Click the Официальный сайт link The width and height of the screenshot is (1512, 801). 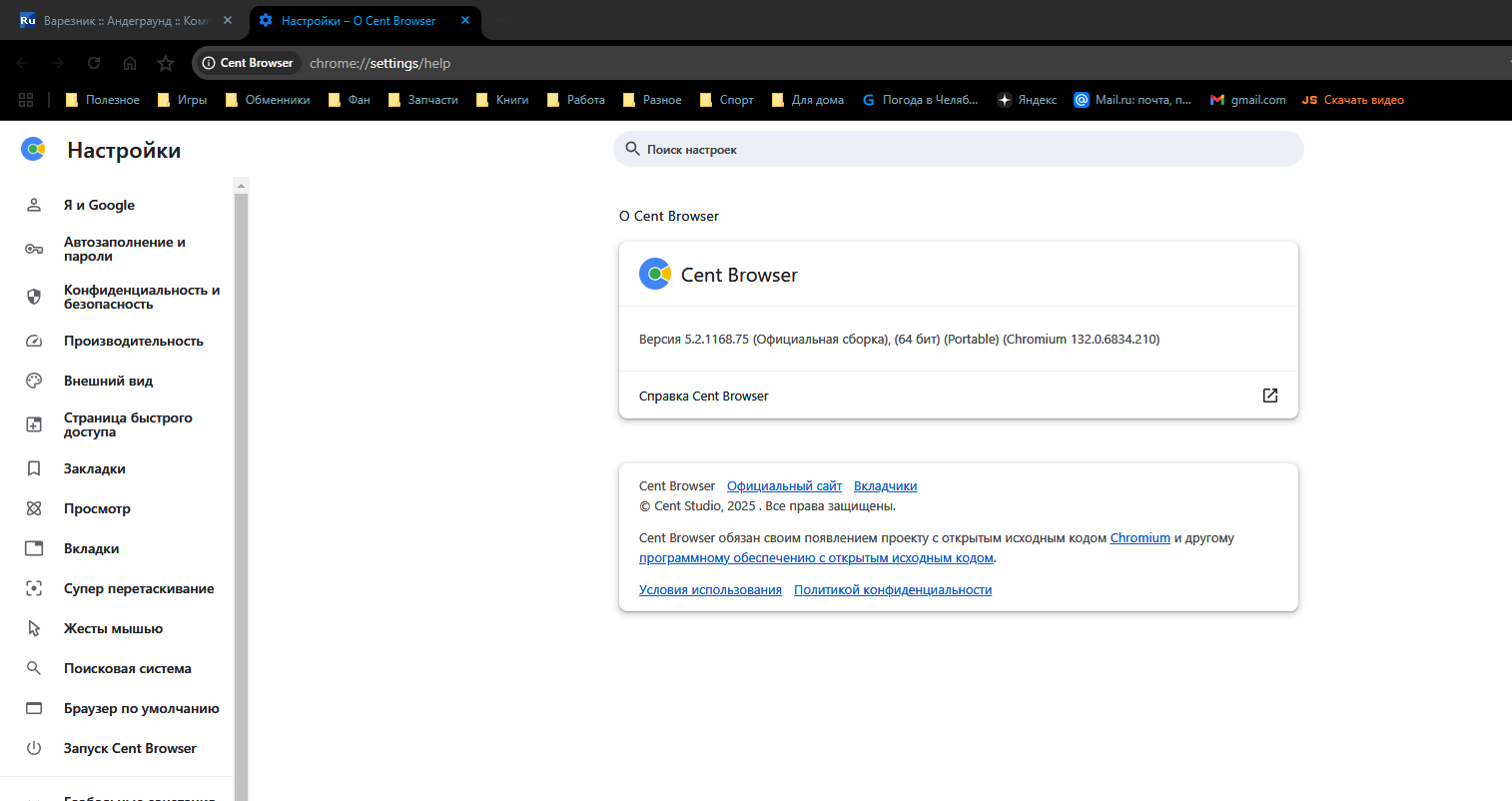click(x=784, y=486)
